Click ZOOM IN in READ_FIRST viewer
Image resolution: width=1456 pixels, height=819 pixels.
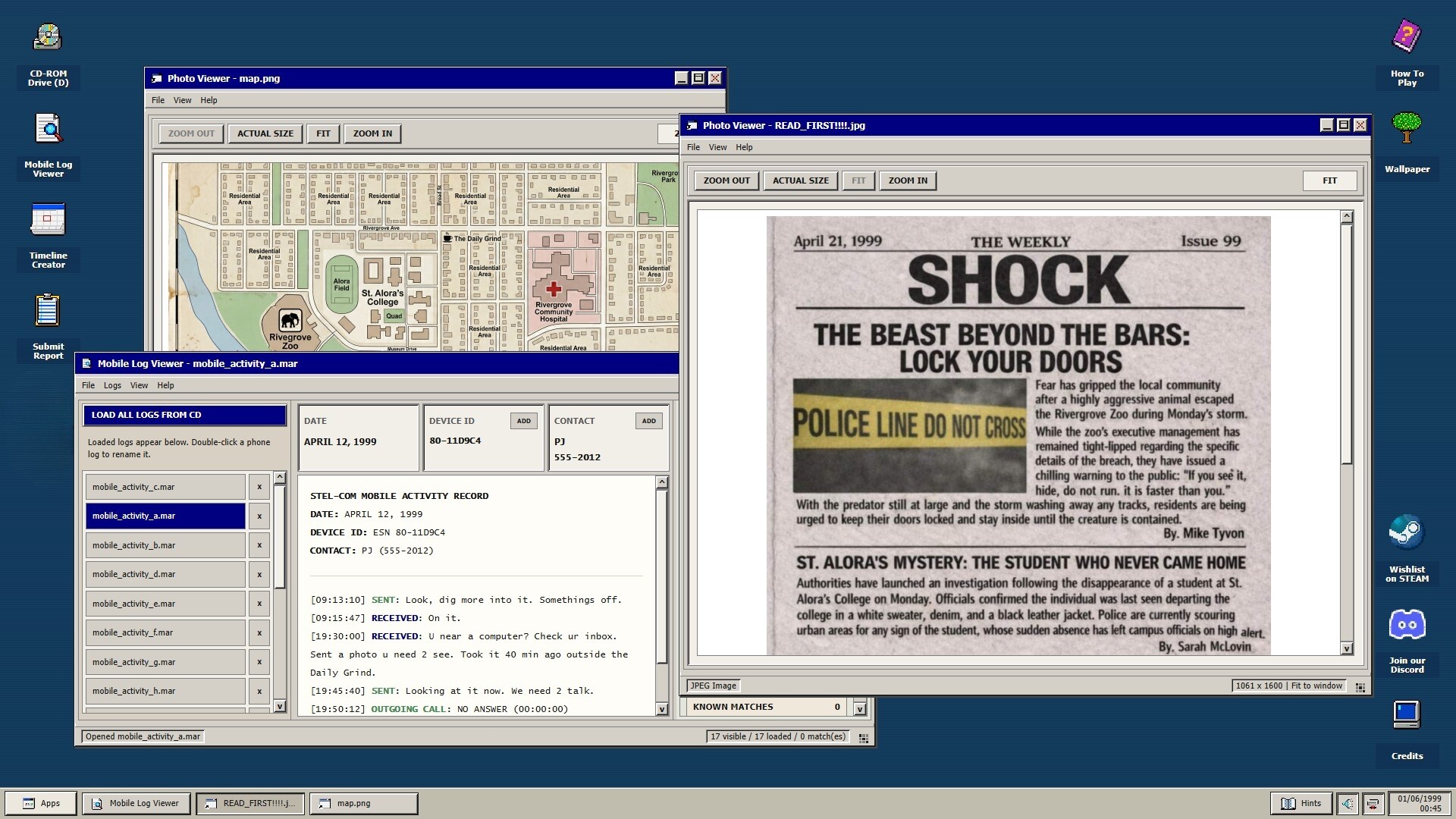(x=908, y=180)
